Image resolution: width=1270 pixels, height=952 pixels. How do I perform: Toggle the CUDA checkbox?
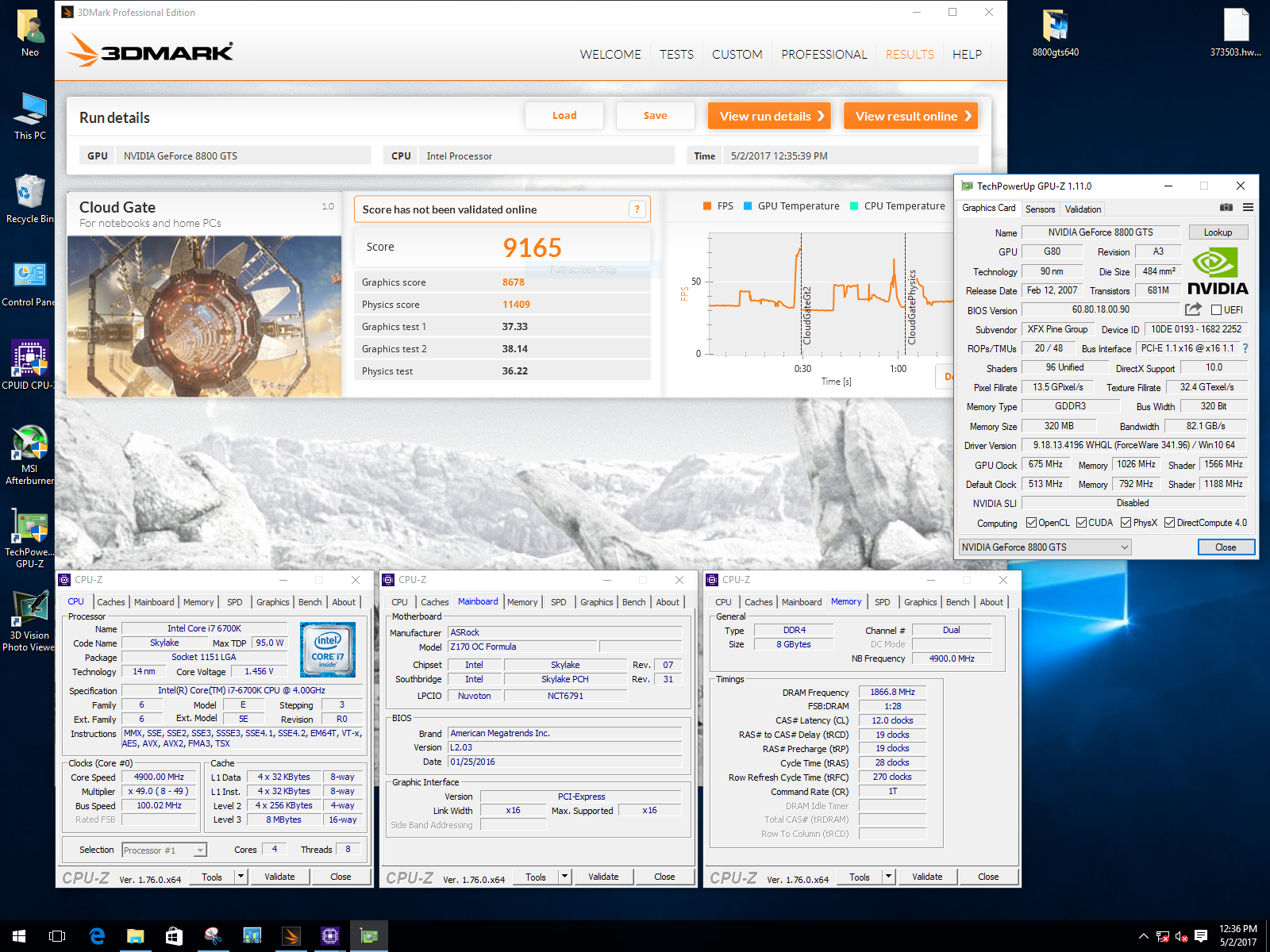[1081, 523]
